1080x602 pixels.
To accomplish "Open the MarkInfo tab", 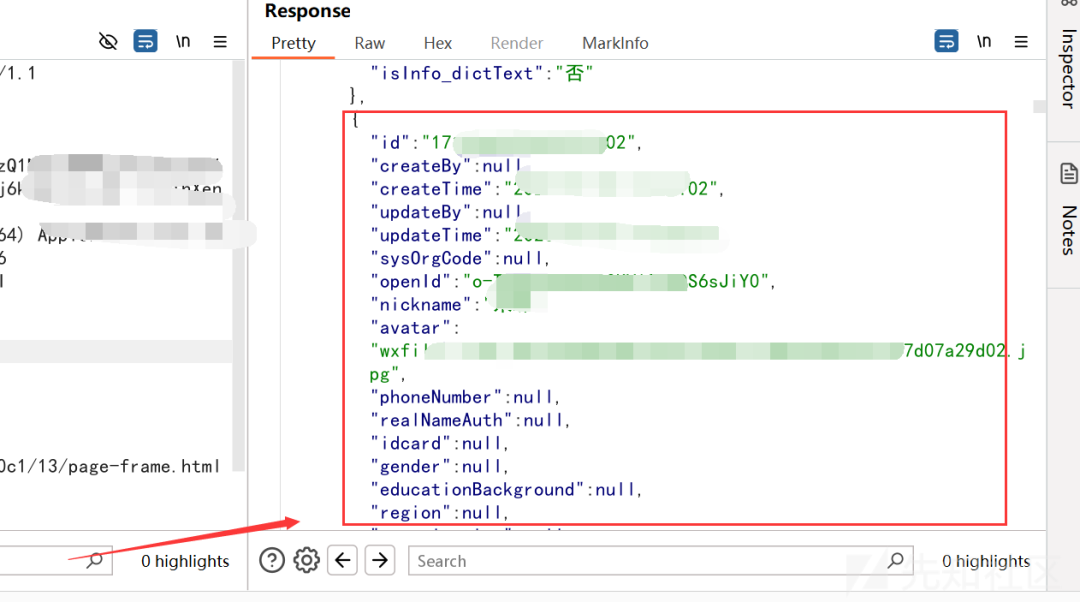I will [x=615, y=43].
